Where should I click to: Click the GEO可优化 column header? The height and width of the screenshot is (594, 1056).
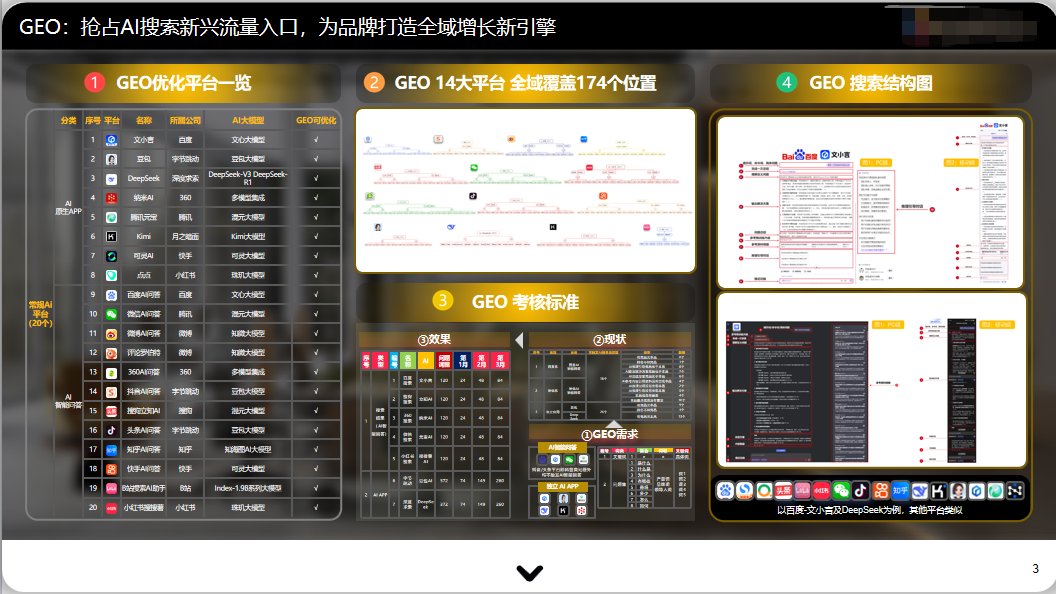[x=316, y=121]
